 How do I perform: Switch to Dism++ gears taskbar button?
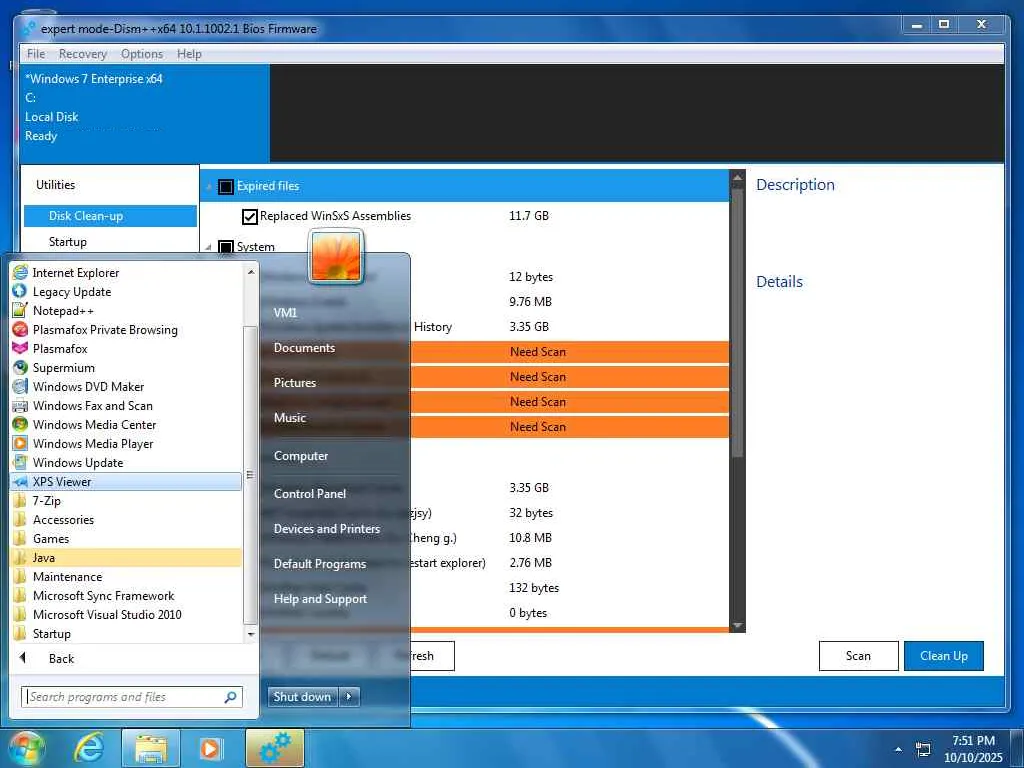(x=275, y=748)
